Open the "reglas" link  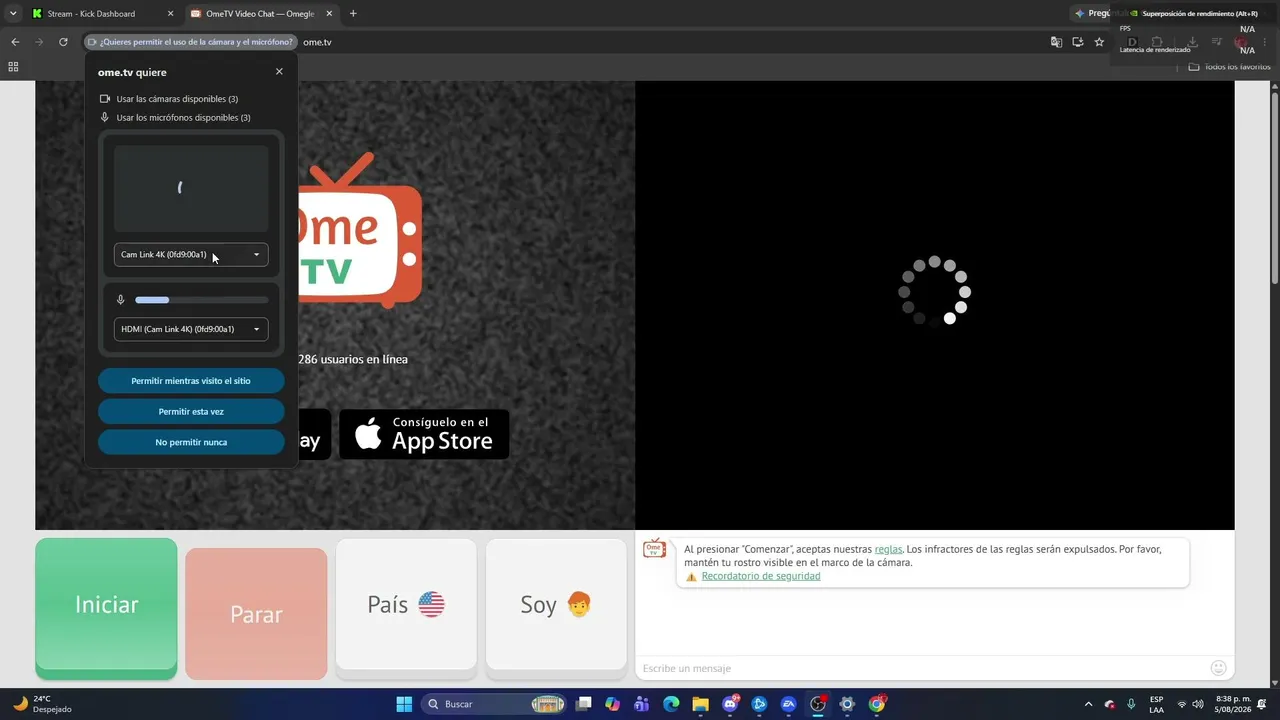888,549
